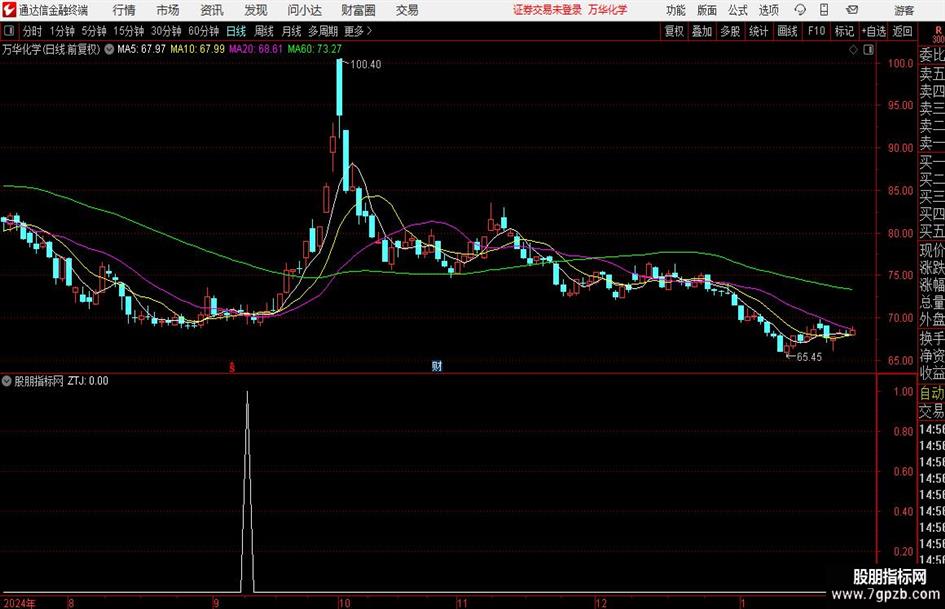The width and height of the screenshot is (945, 609).
Task: Click the 自动 label in the right panel
Action: pyautogui.click(x=932, y=393)
